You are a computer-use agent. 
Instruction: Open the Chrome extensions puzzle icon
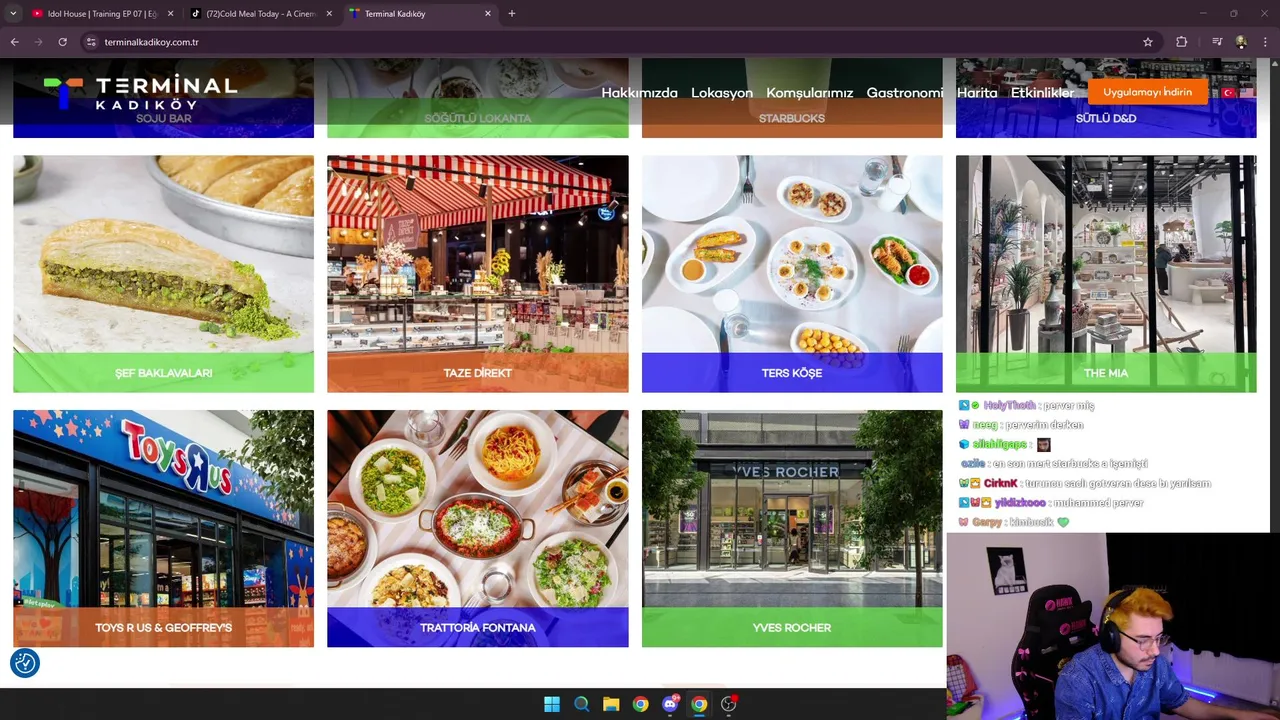click(1181, 42)
